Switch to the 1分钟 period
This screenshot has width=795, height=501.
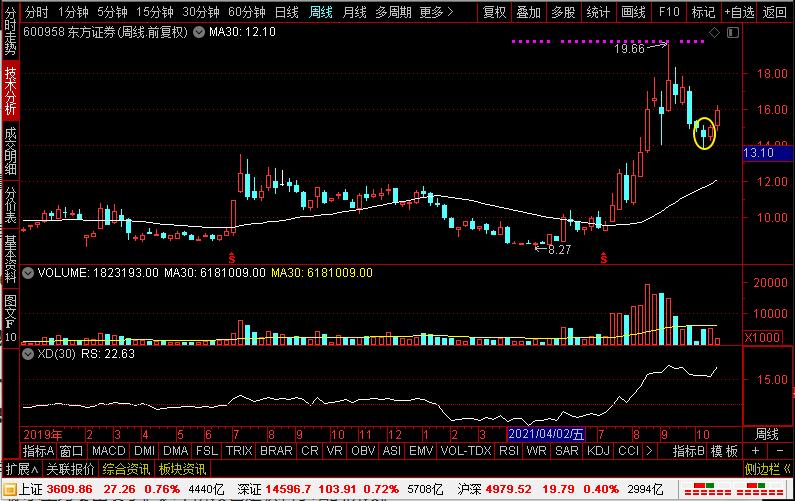click(x=73, y=12)
